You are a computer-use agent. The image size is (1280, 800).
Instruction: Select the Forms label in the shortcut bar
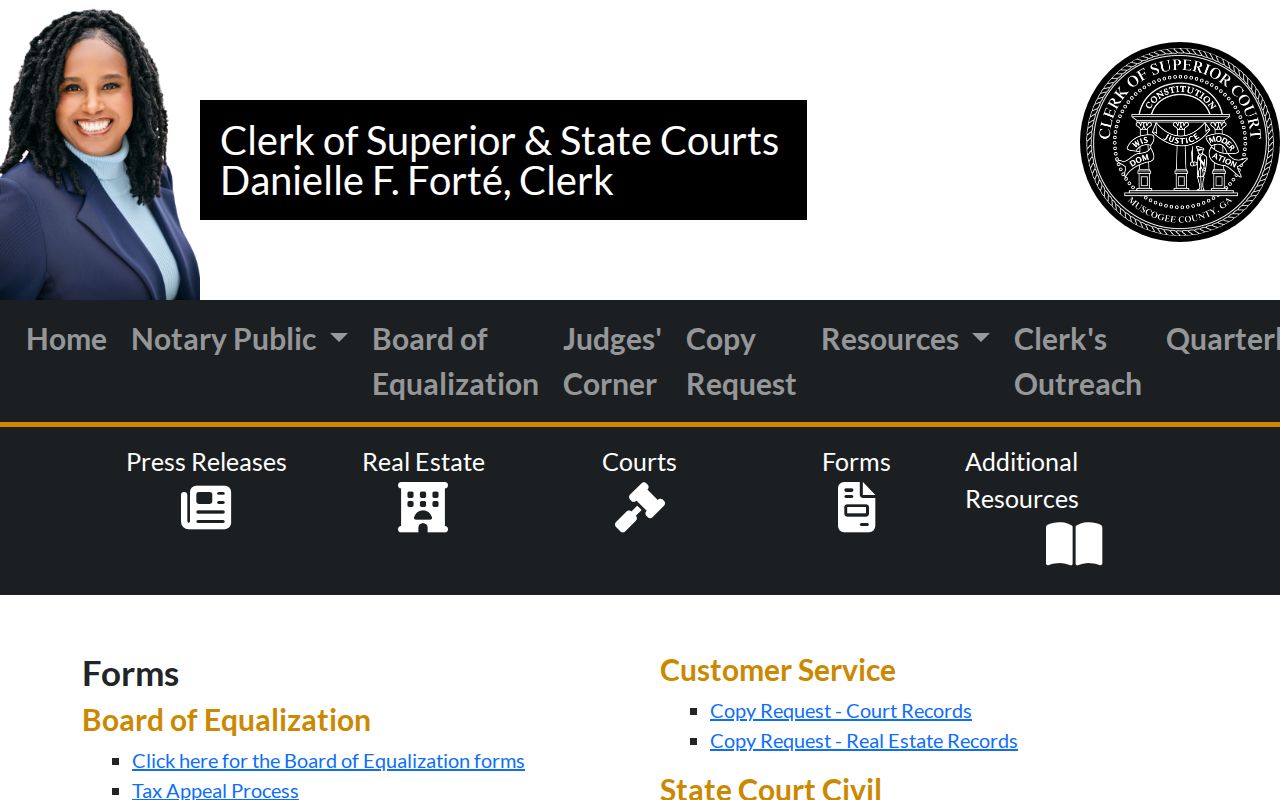pyautogui.click(x=856, y=462)
